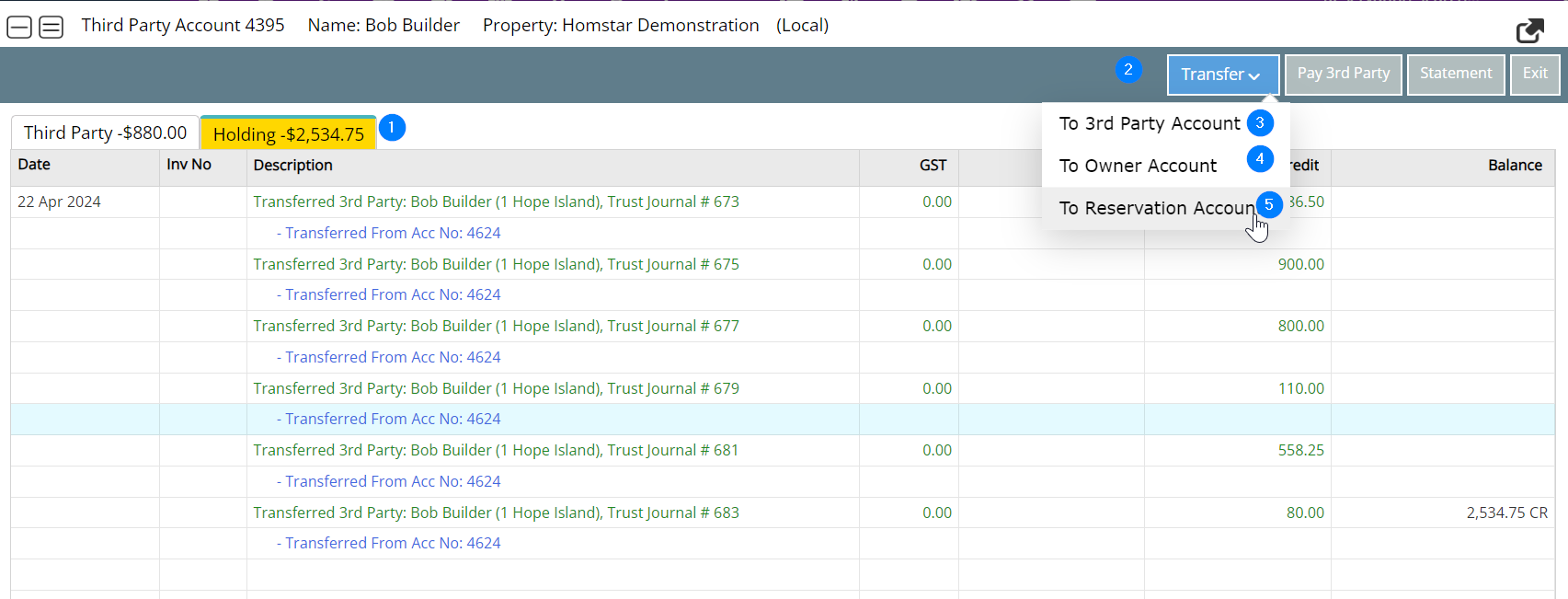Click the expand rows icon beside the minus
The height and width of the screenshot is (599, 1568).
click(52, 28)
